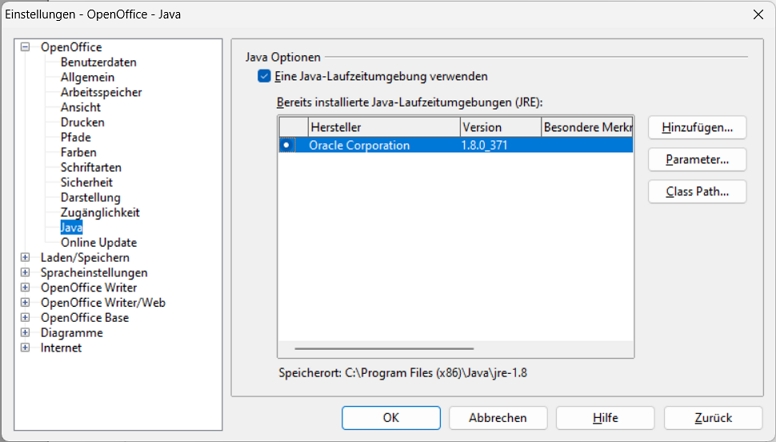Open the Benutzerdaten settings page

point(98,62)
